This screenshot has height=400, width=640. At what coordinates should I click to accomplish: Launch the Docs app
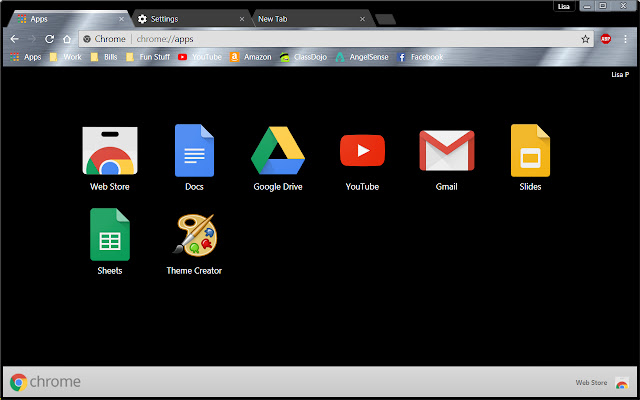tap(194, 158)
